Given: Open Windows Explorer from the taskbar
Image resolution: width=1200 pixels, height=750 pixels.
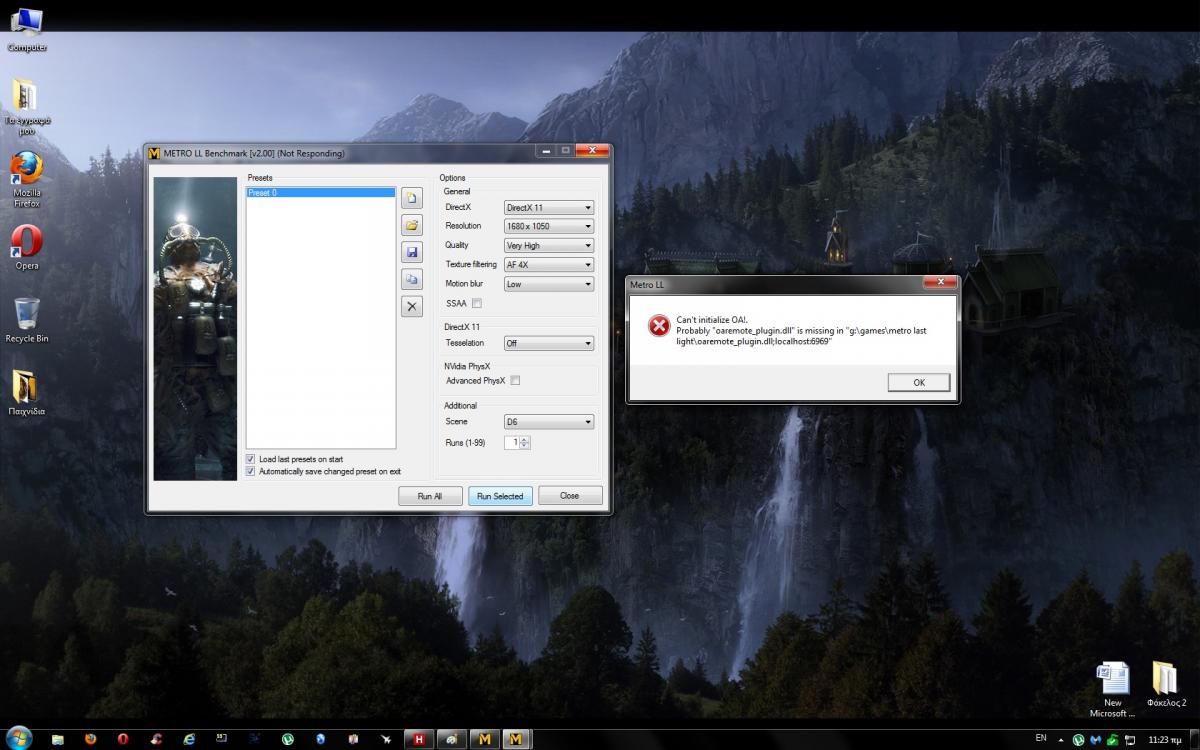Looking at the screenshot, I should pos(58,739).
